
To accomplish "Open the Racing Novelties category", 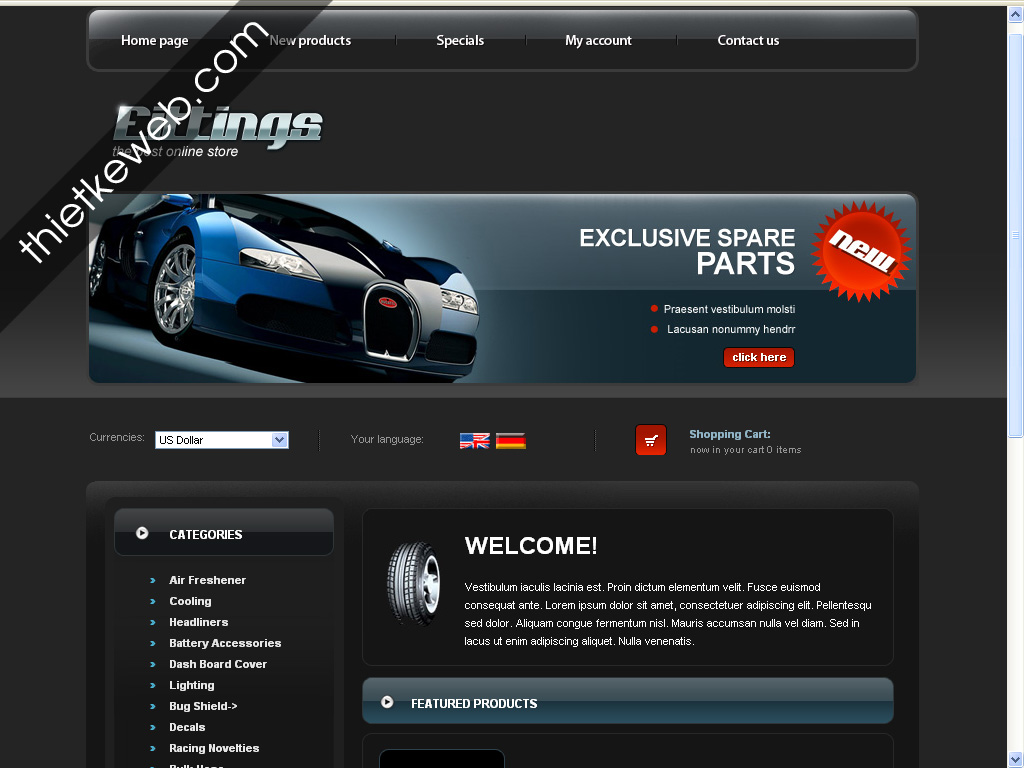I will click(214, 748).
